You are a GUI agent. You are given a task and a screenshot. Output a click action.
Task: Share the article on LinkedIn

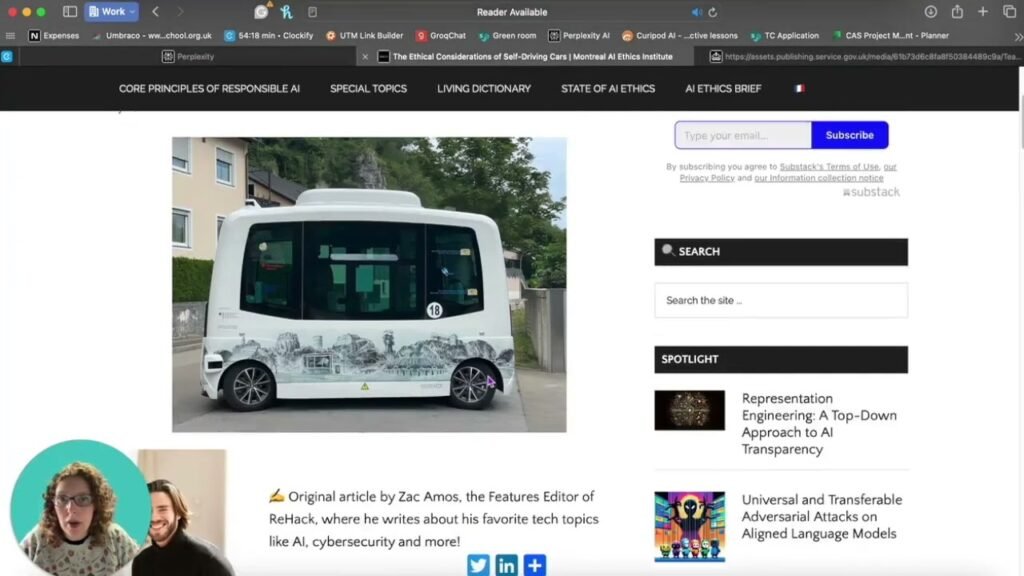click(506, 565)
